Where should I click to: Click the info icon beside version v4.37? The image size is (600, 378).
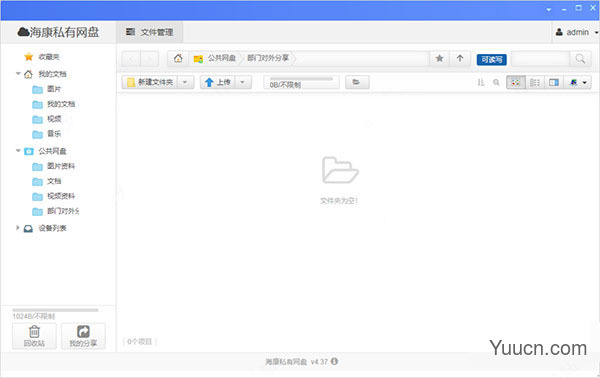[x=334, y=361]
